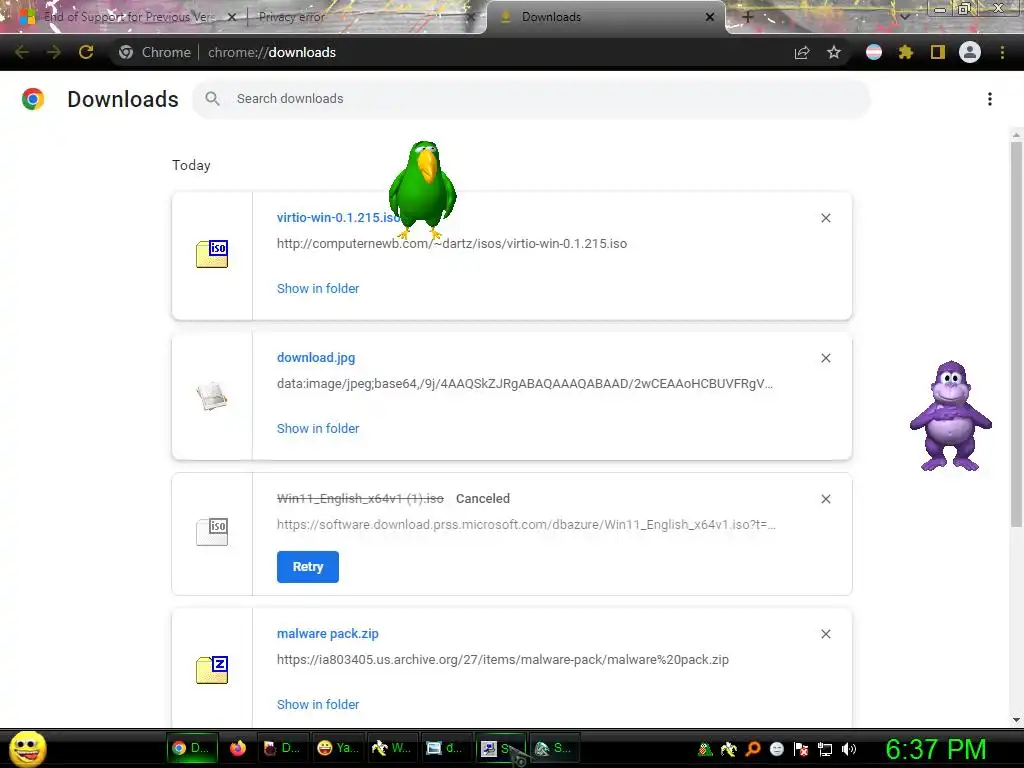This screenshot has height=768, width=1024.
Task: Click the virtio-win iso file icon
Action: pyautogui.click(x=212, y=254)
